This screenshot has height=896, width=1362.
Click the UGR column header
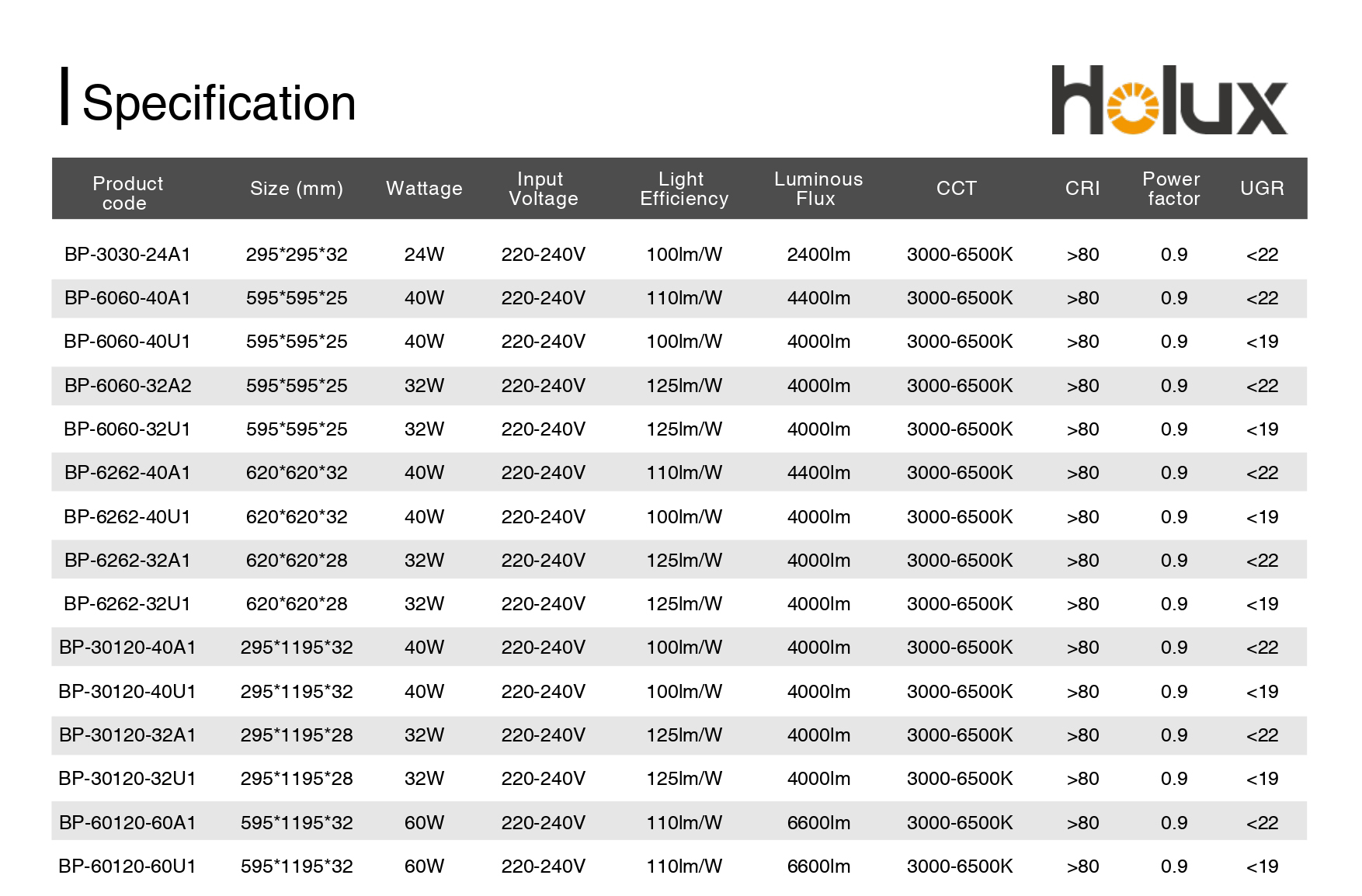click(x=1262, y=189)
